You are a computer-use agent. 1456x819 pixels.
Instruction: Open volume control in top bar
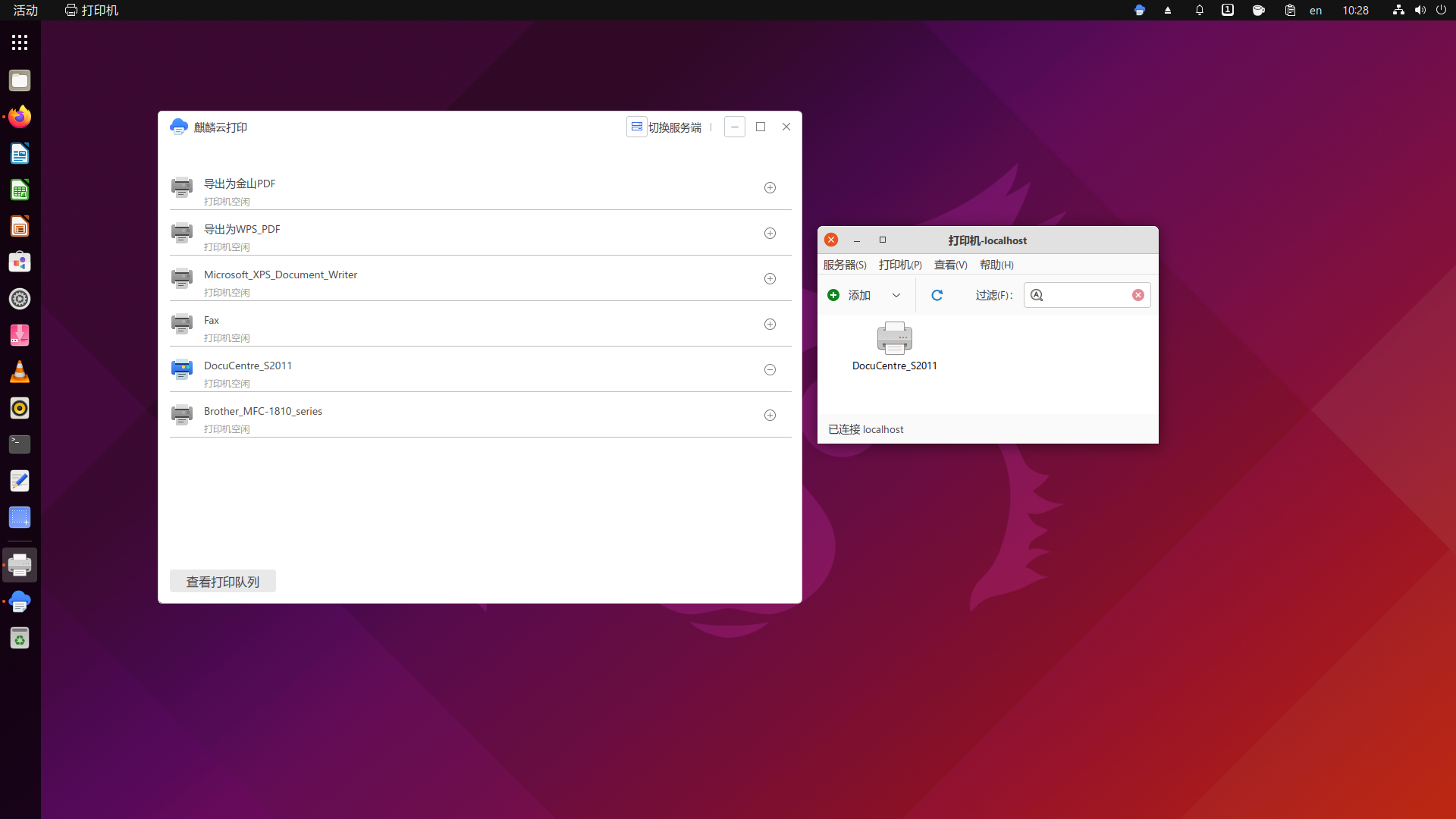click(x=1420, y=10)
